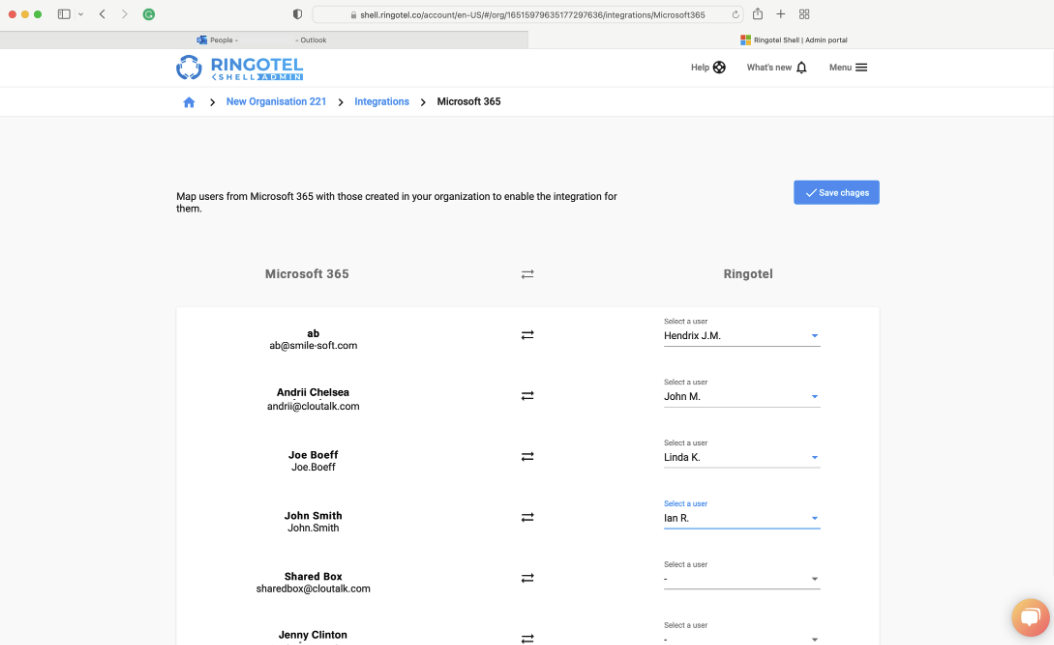
Task: Click the Ringotel column heading
Action: (748, 274)
